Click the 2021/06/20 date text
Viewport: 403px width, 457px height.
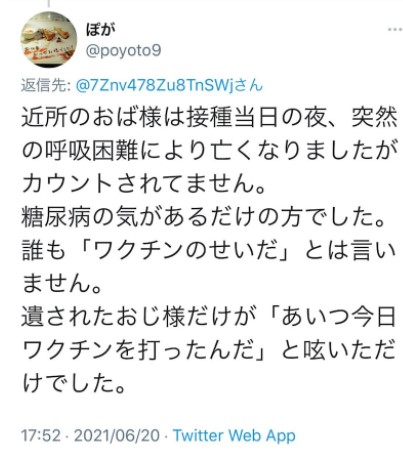(117, 436)
